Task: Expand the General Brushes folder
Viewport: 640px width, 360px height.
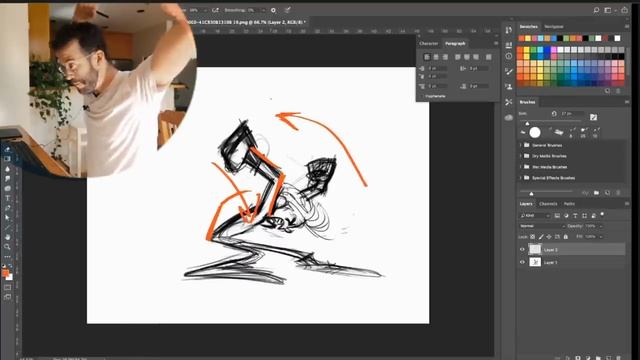Action: (x=521, y=145)
